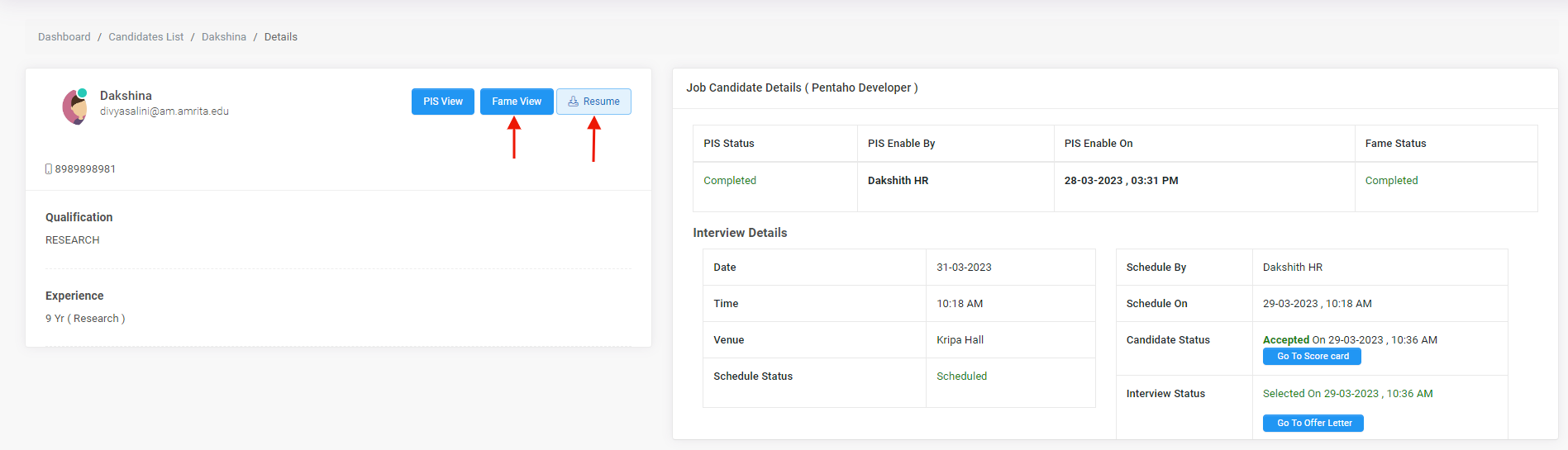Click the Job Candidate Details heading
This screenshot has width=1568, height=450.
[x=802, y=88]
